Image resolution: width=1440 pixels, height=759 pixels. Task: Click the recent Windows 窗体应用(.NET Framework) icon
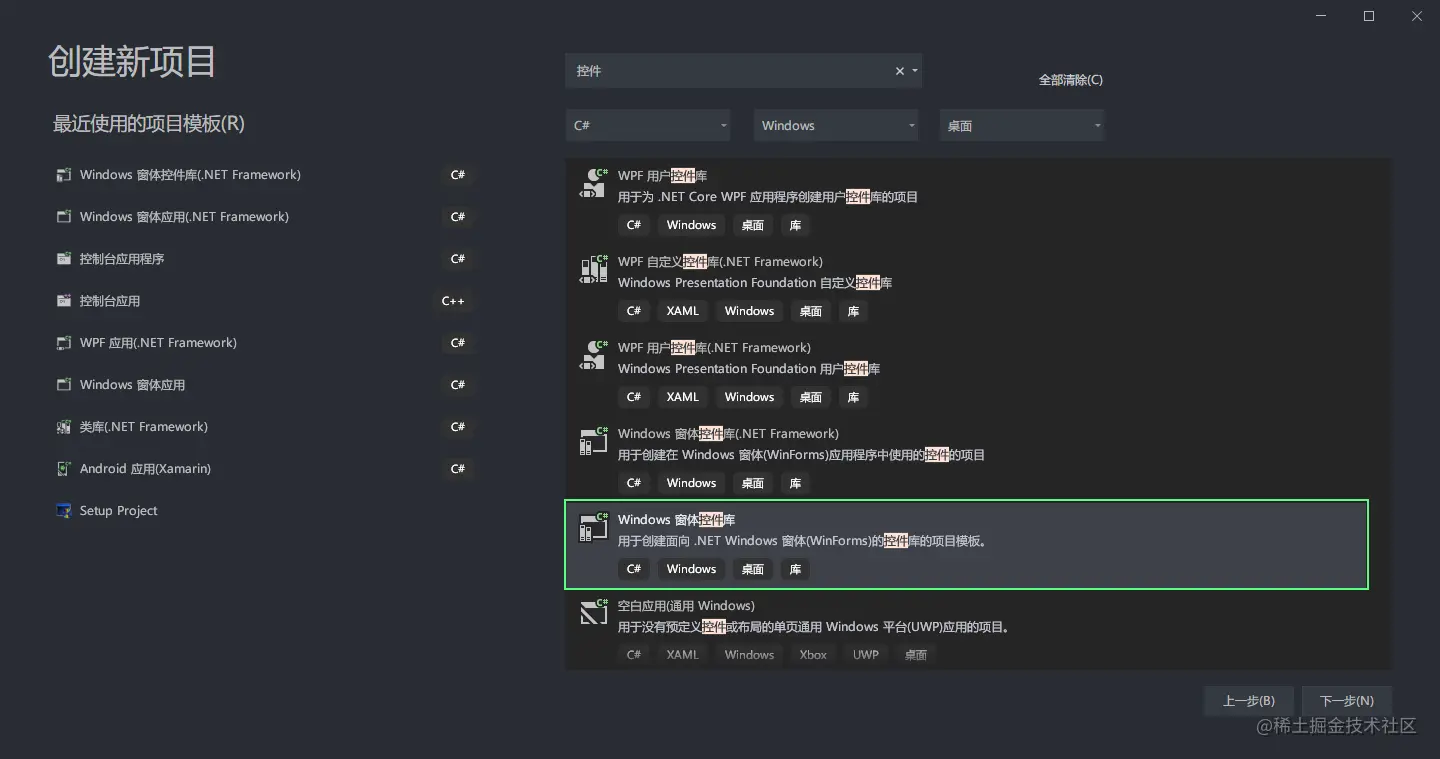[64, 217]
